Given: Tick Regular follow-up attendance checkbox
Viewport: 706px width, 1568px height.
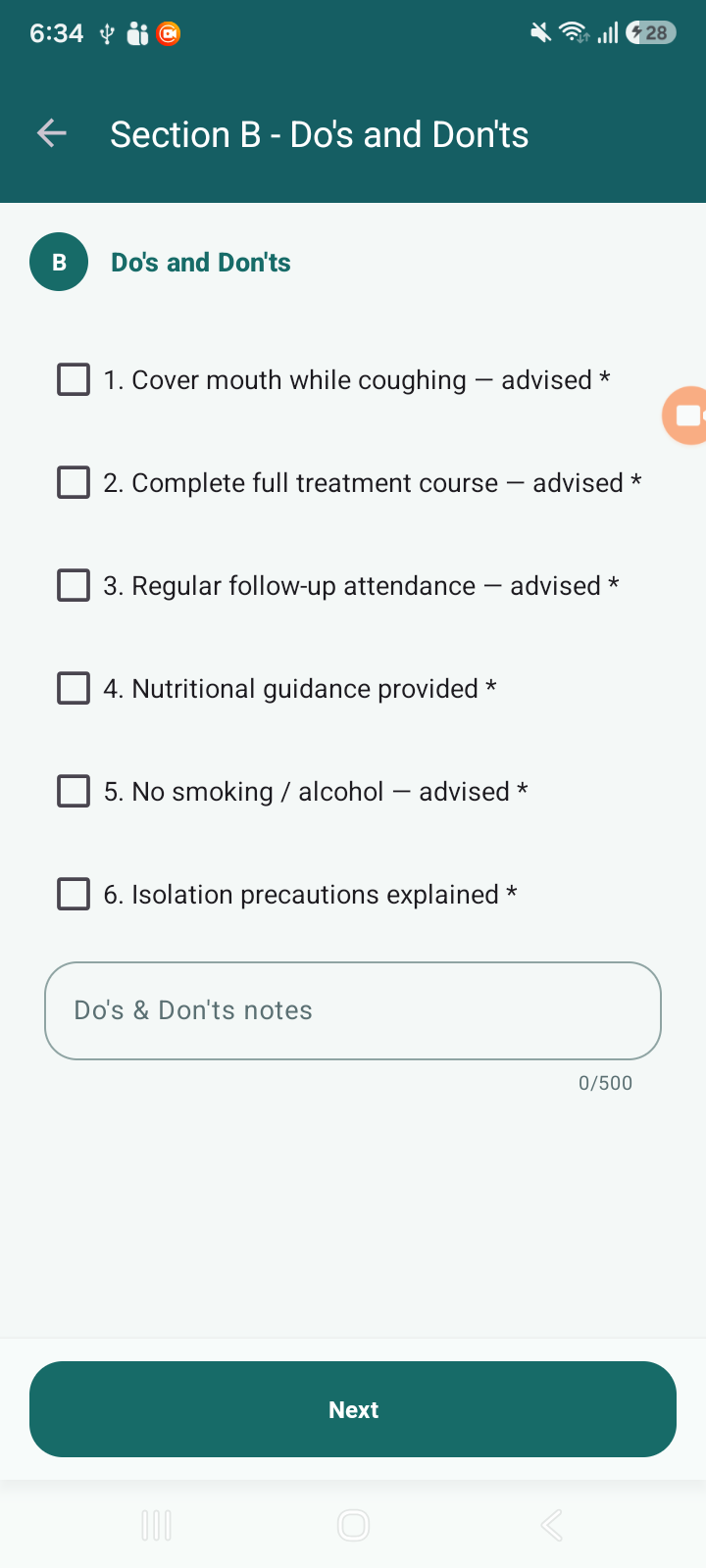Looking at the screenshot, I should (x=74, y=585).
